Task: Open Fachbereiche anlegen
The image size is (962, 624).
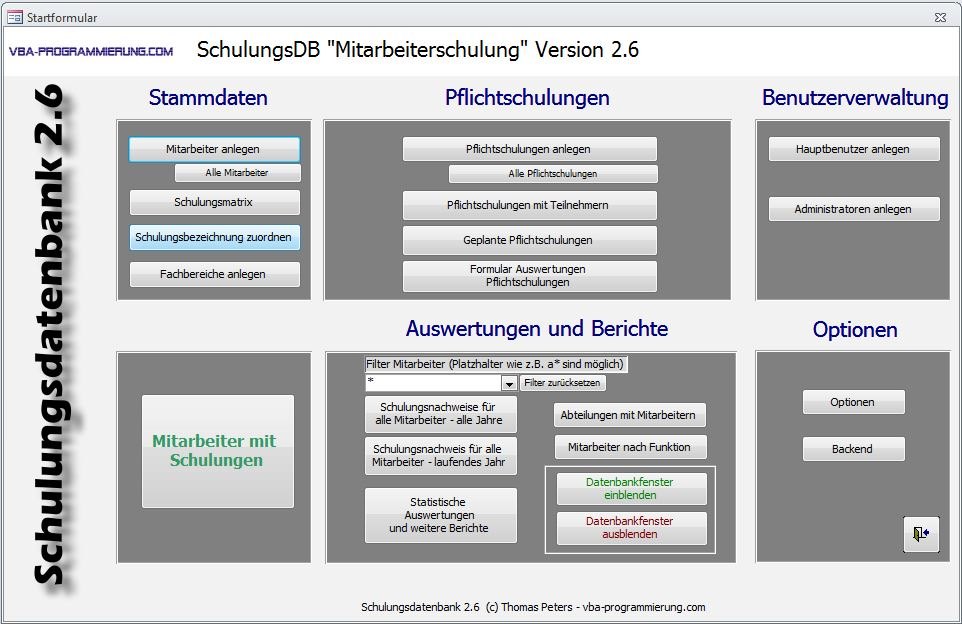Action: (214, 274)
